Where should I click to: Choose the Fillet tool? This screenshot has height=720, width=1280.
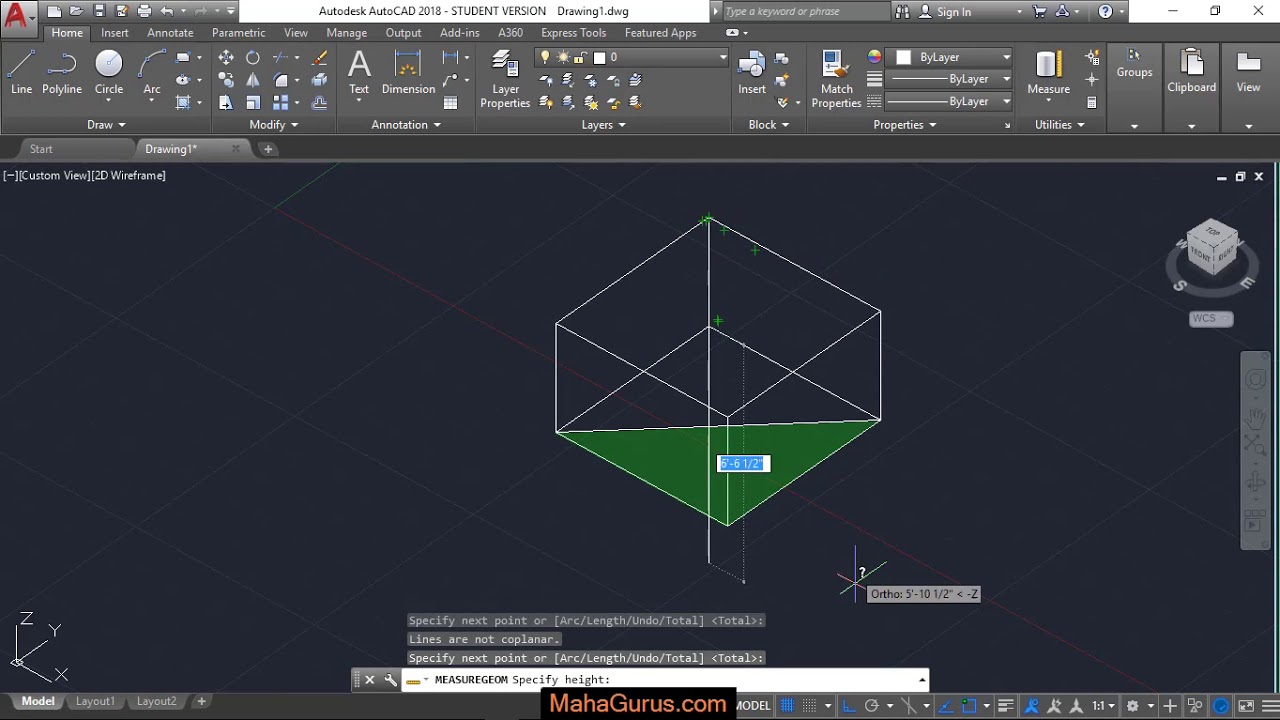click(x=281, y=80)
